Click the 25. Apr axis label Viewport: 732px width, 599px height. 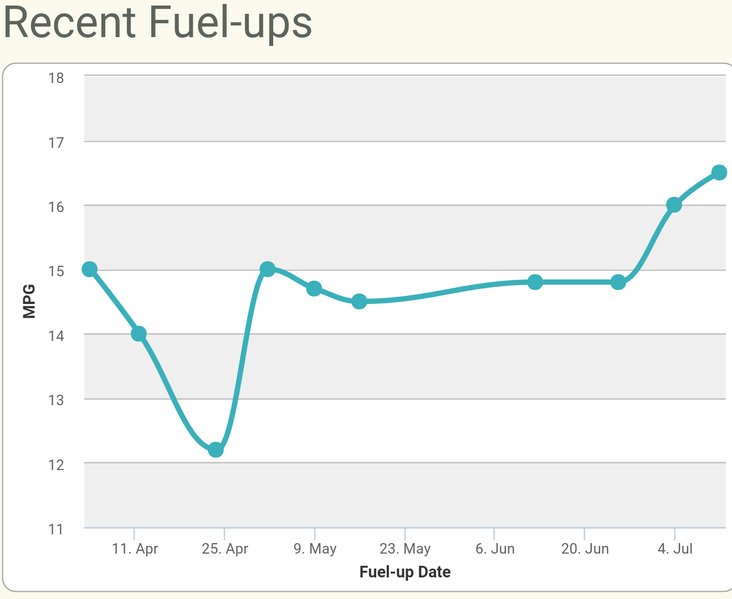point(225,549)
